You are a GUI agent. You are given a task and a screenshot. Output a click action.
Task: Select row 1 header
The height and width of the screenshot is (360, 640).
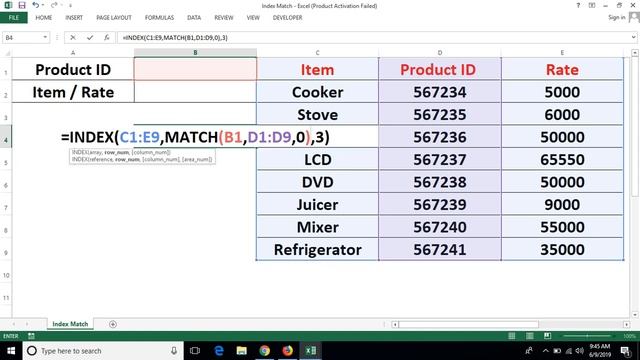[6, 69]
